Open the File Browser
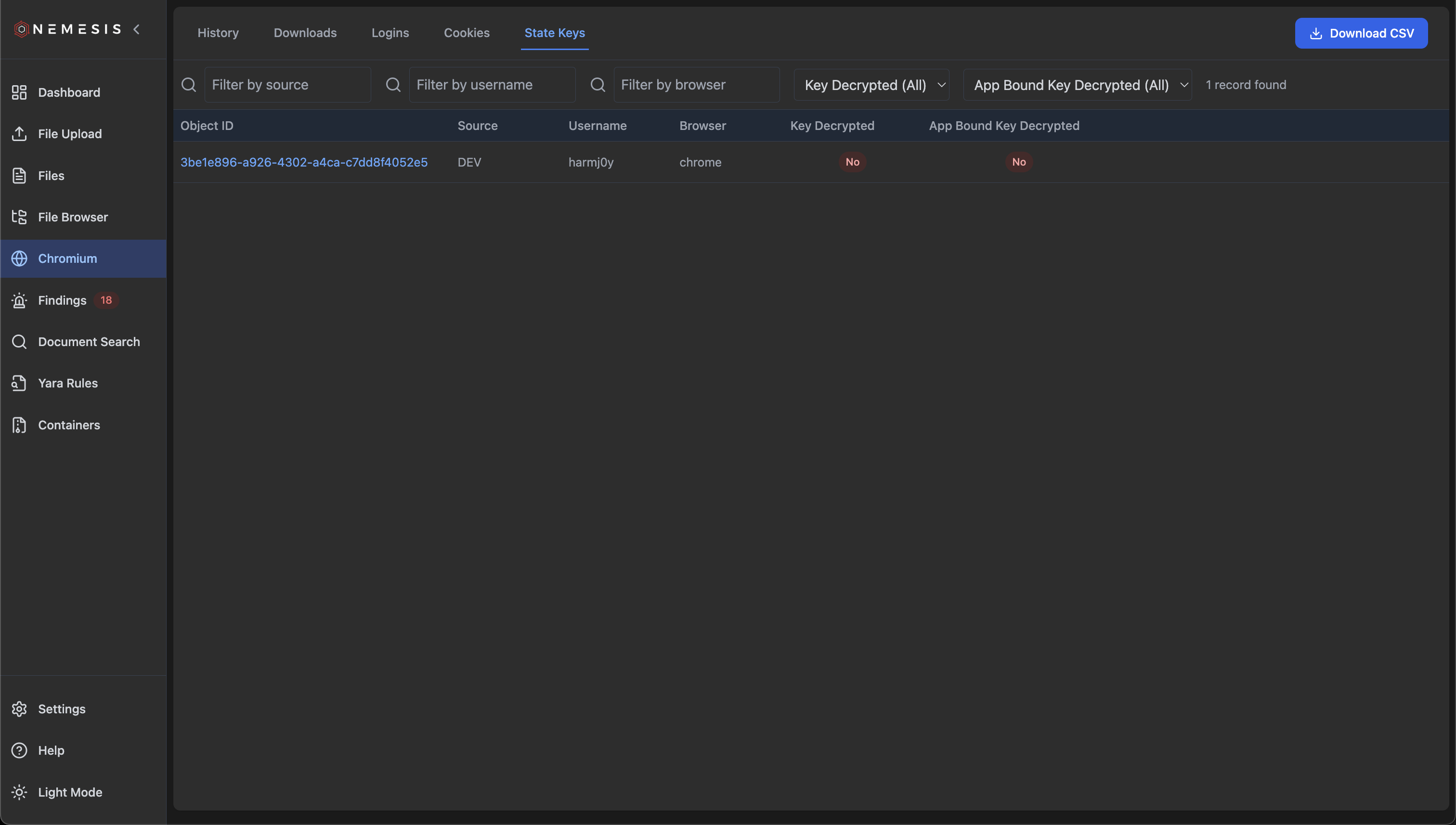 pyautogui.click(x=73, y=217)
